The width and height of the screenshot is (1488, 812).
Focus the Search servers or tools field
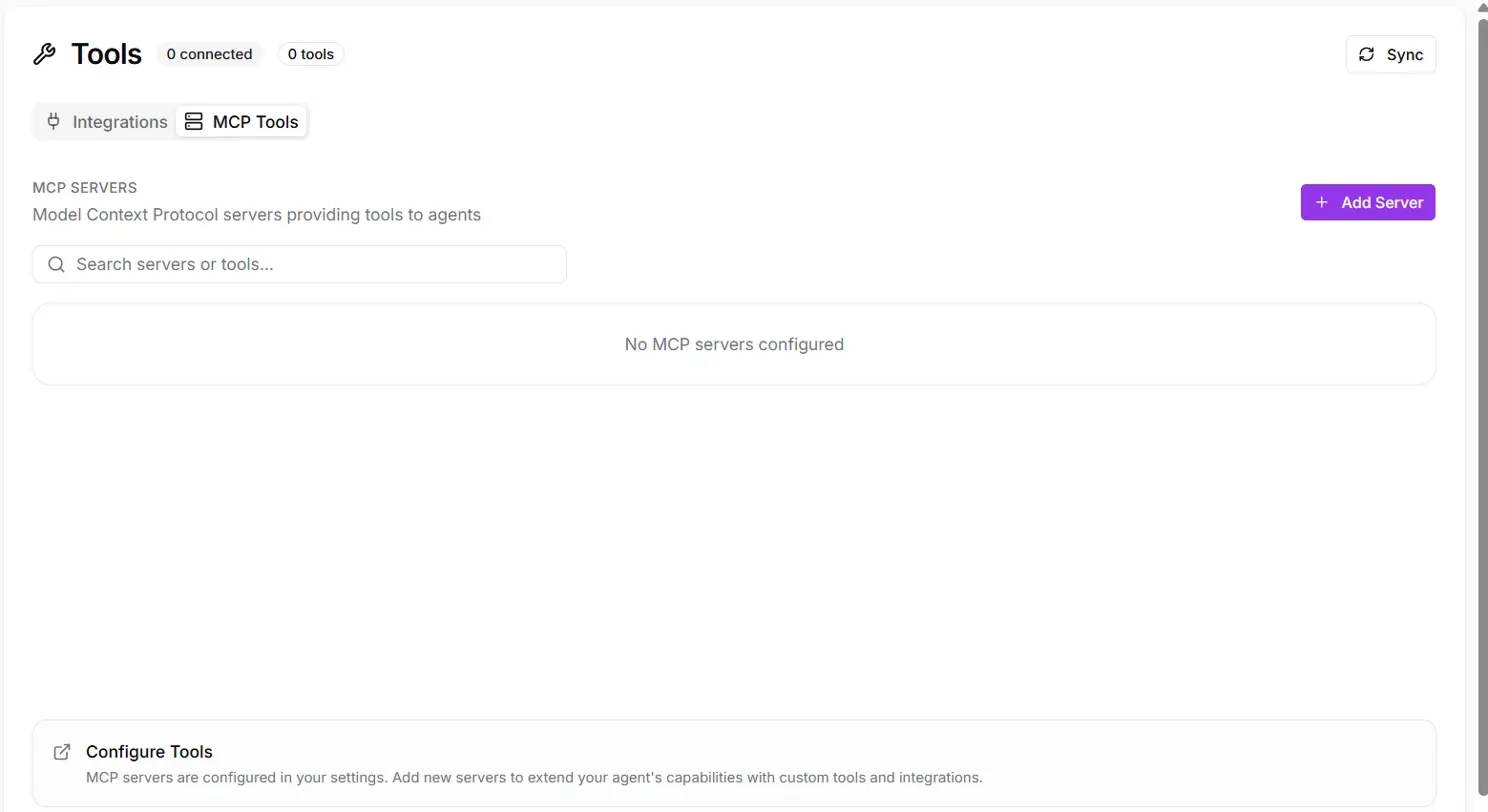point(310,264)
